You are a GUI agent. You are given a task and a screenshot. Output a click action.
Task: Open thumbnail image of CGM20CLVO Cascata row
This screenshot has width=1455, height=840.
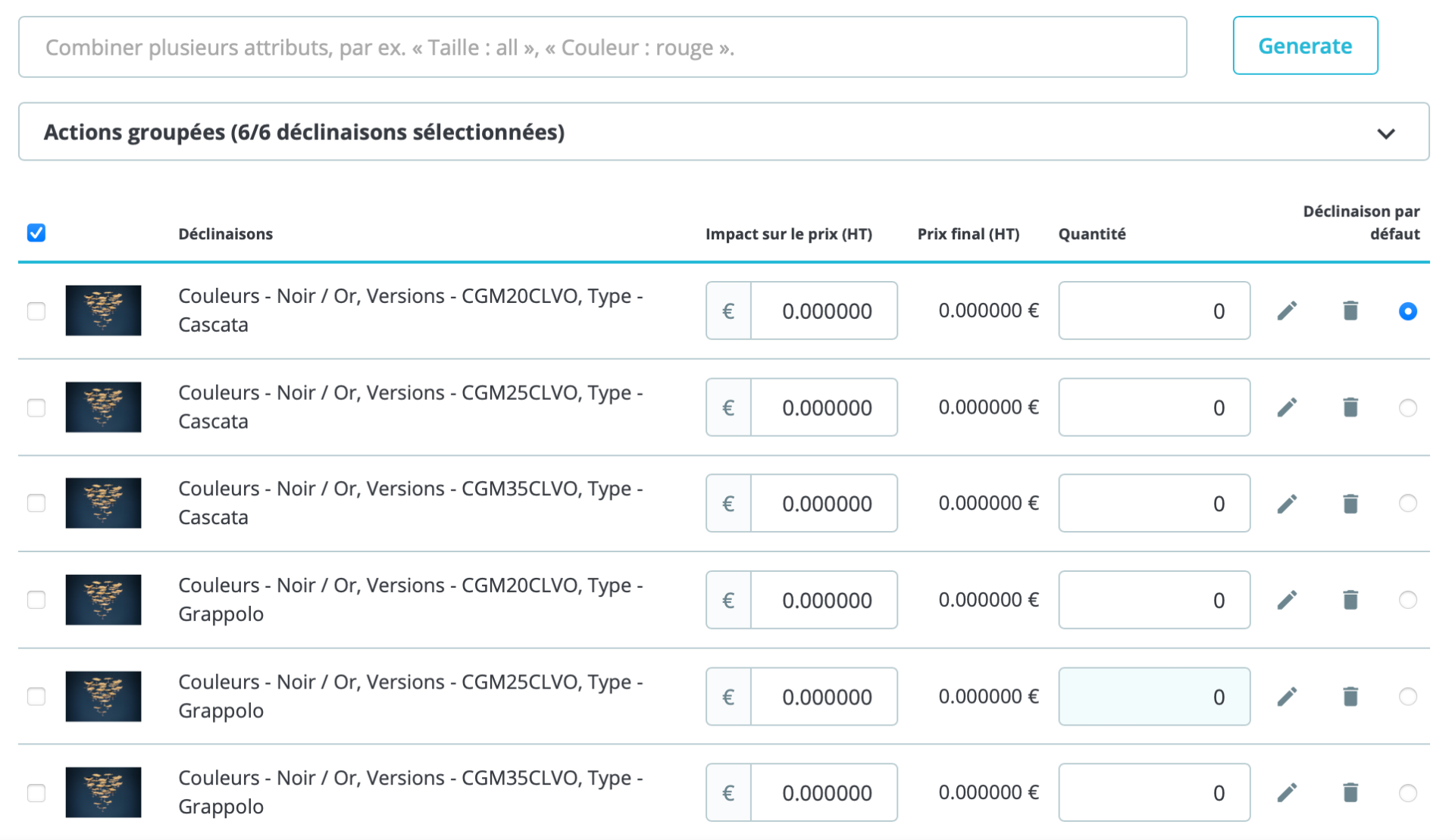coord(103,311)
